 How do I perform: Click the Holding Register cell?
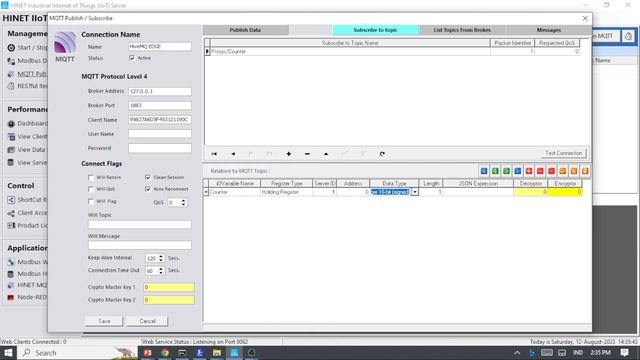coord(286,192)
